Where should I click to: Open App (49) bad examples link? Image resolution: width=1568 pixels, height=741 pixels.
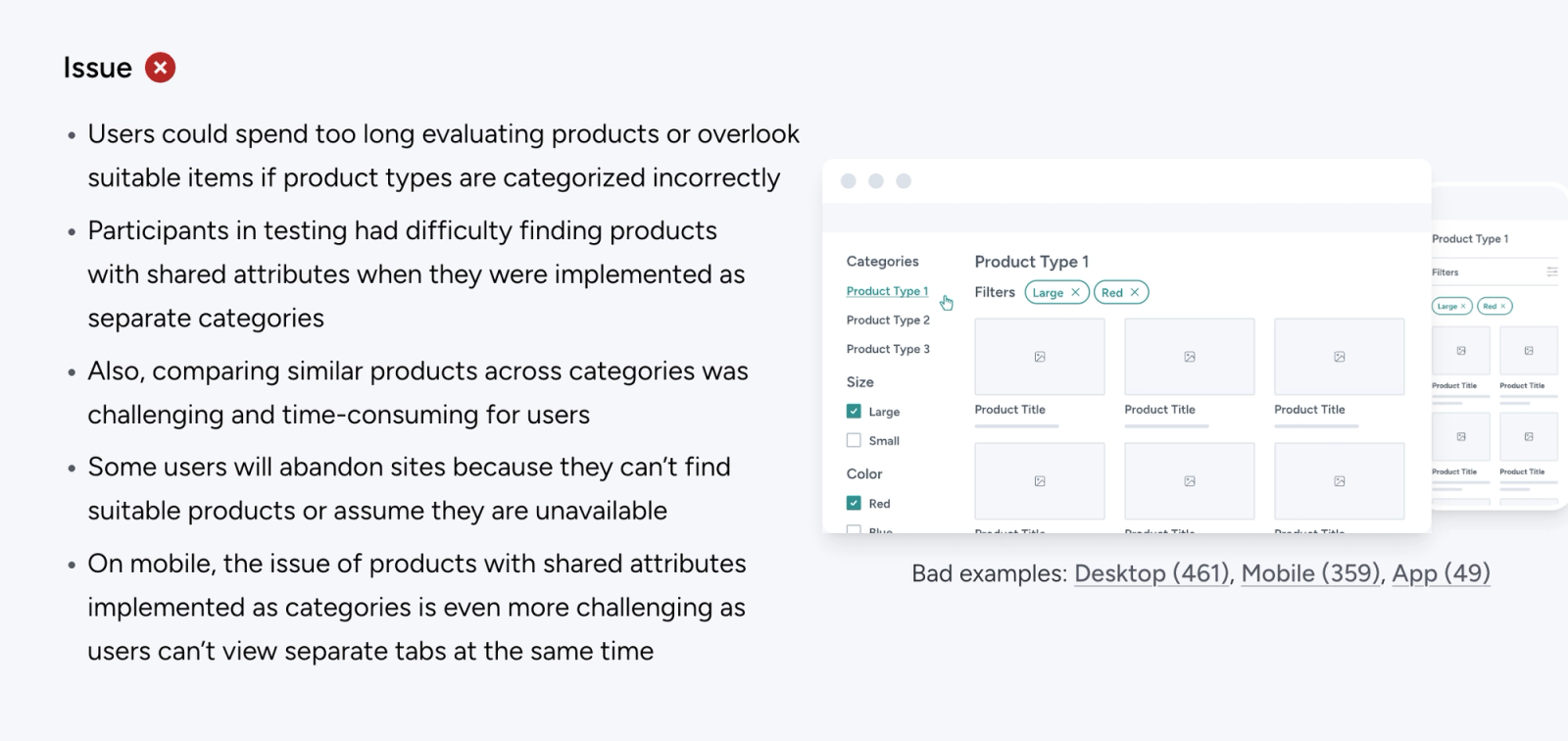pos(1441,573)
